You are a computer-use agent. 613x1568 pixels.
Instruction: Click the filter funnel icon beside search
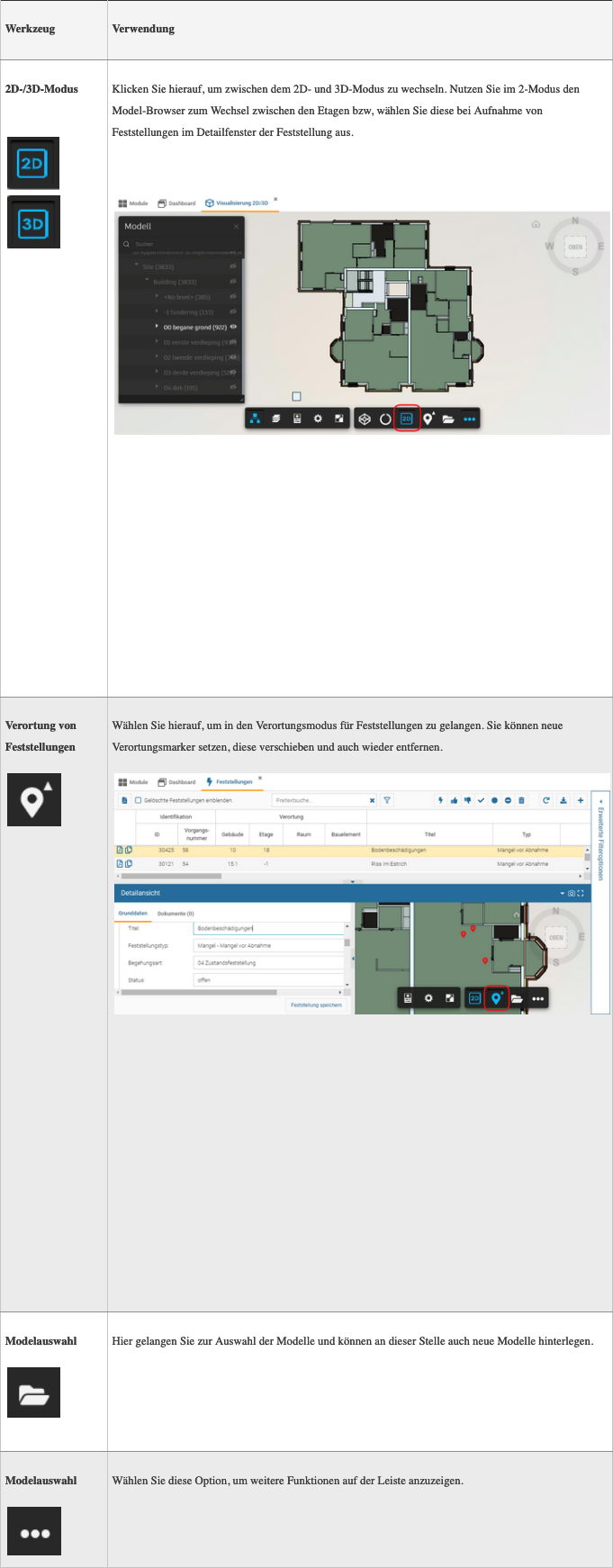(x=387, y=800)
